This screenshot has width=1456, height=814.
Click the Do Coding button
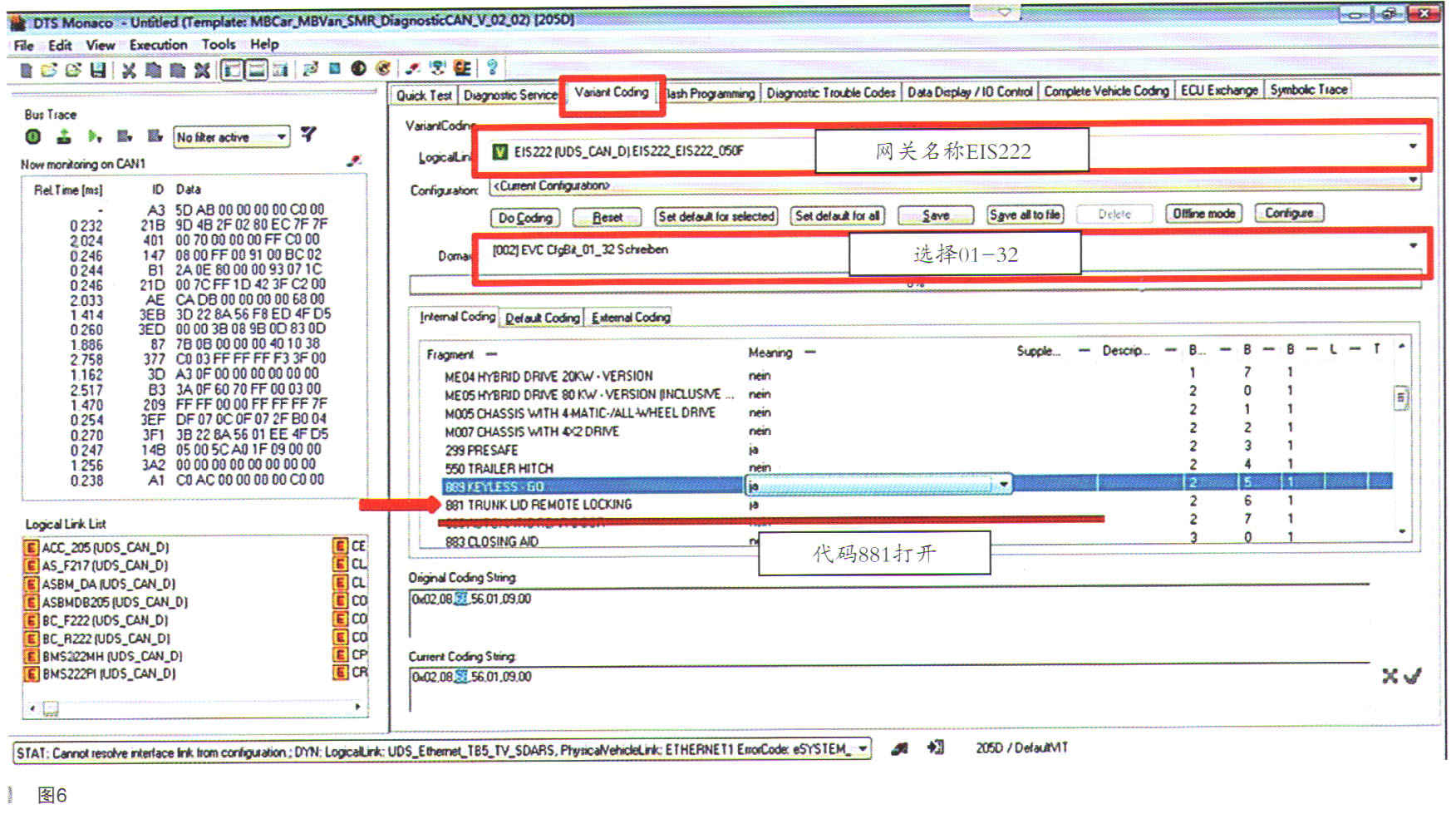point(525,218)
